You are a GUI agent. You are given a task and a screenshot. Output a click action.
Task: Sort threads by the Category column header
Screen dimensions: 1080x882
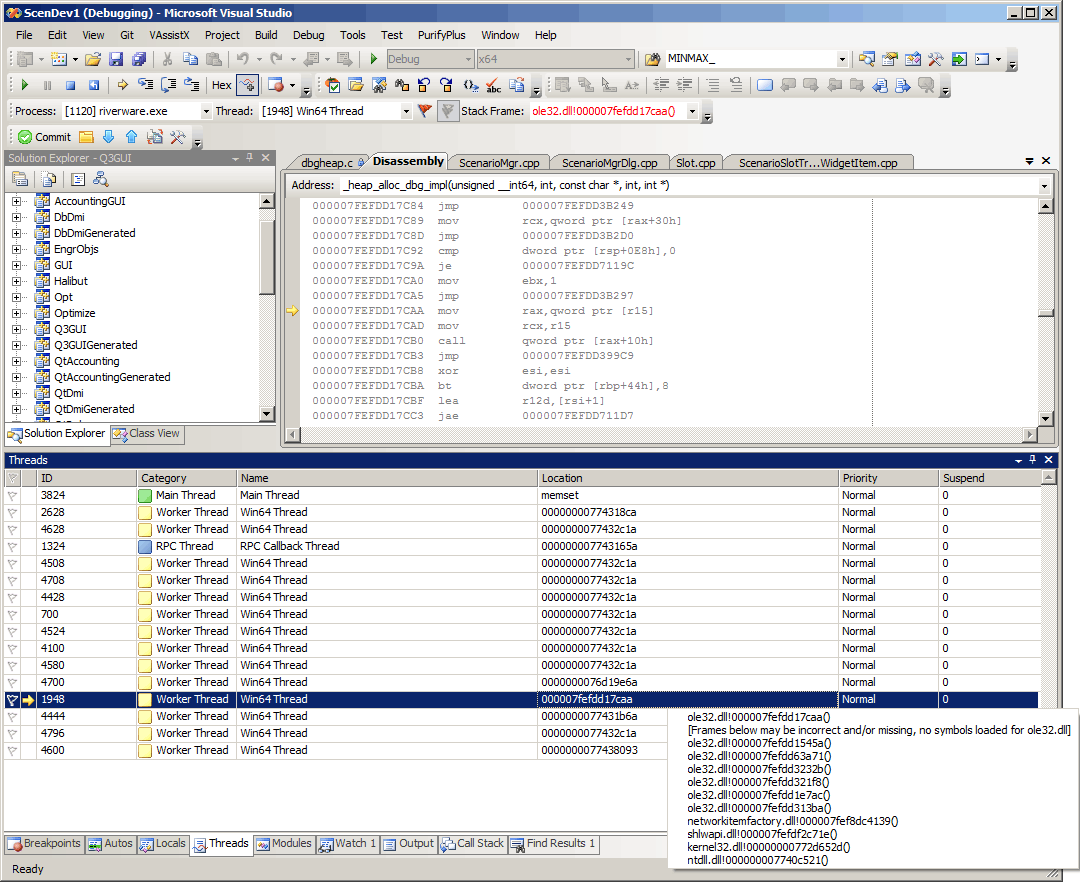(x=187, y=479)
